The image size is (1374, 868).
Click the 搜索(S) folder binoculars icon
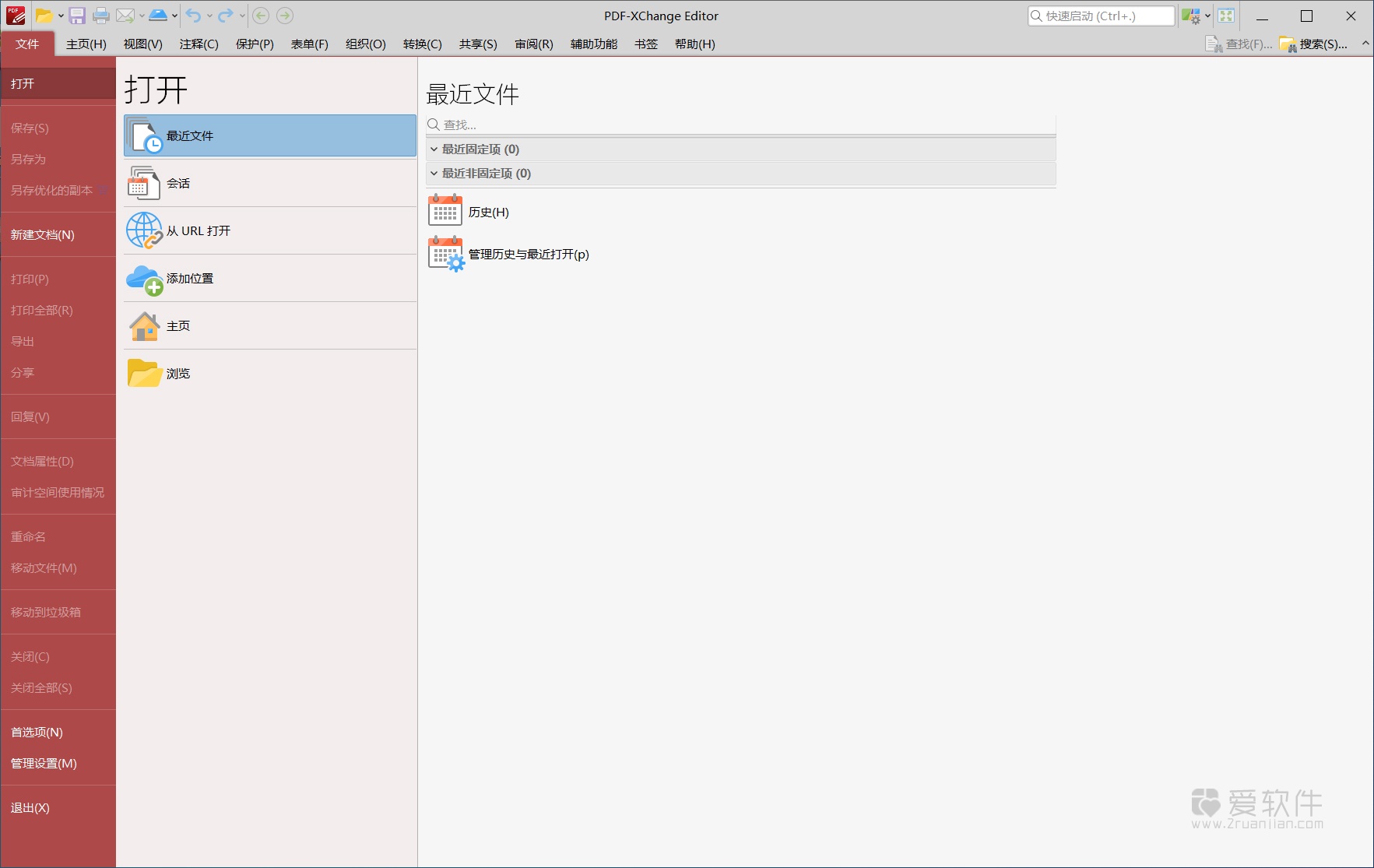coord(1288,44)
